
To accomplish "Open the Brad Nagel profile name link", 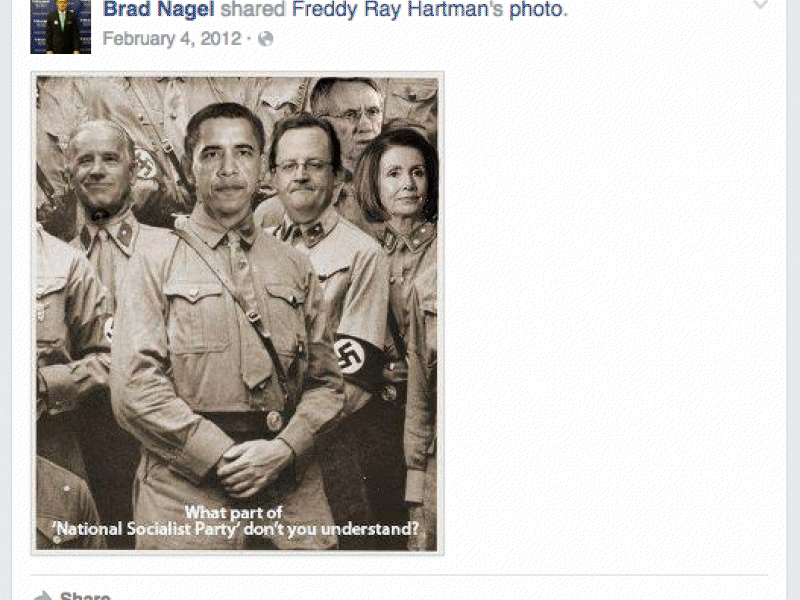I will pos(159,9).
